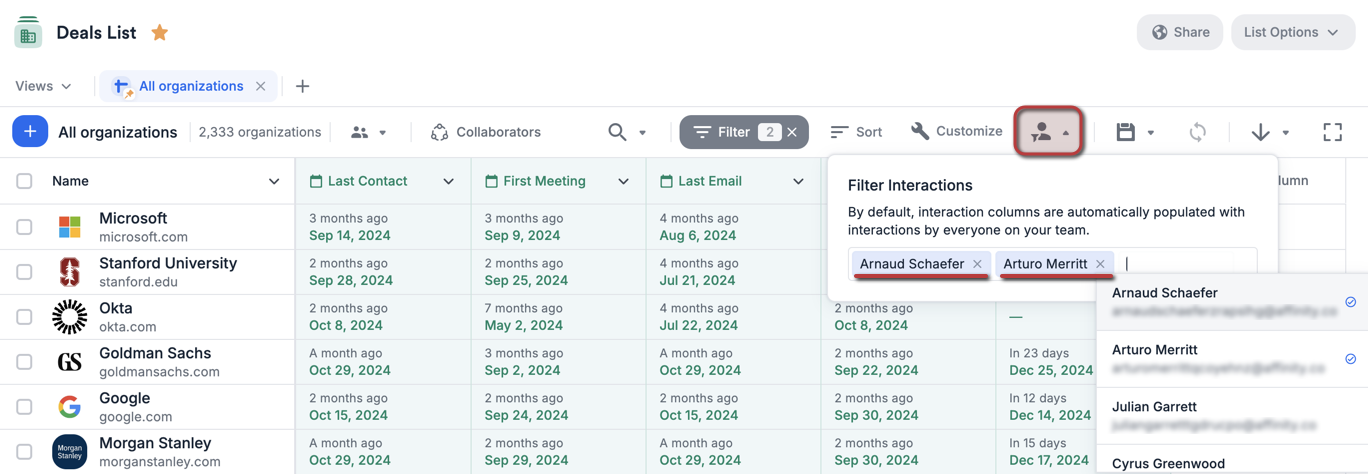Click the Last Email calendar icon

(666, 181)
